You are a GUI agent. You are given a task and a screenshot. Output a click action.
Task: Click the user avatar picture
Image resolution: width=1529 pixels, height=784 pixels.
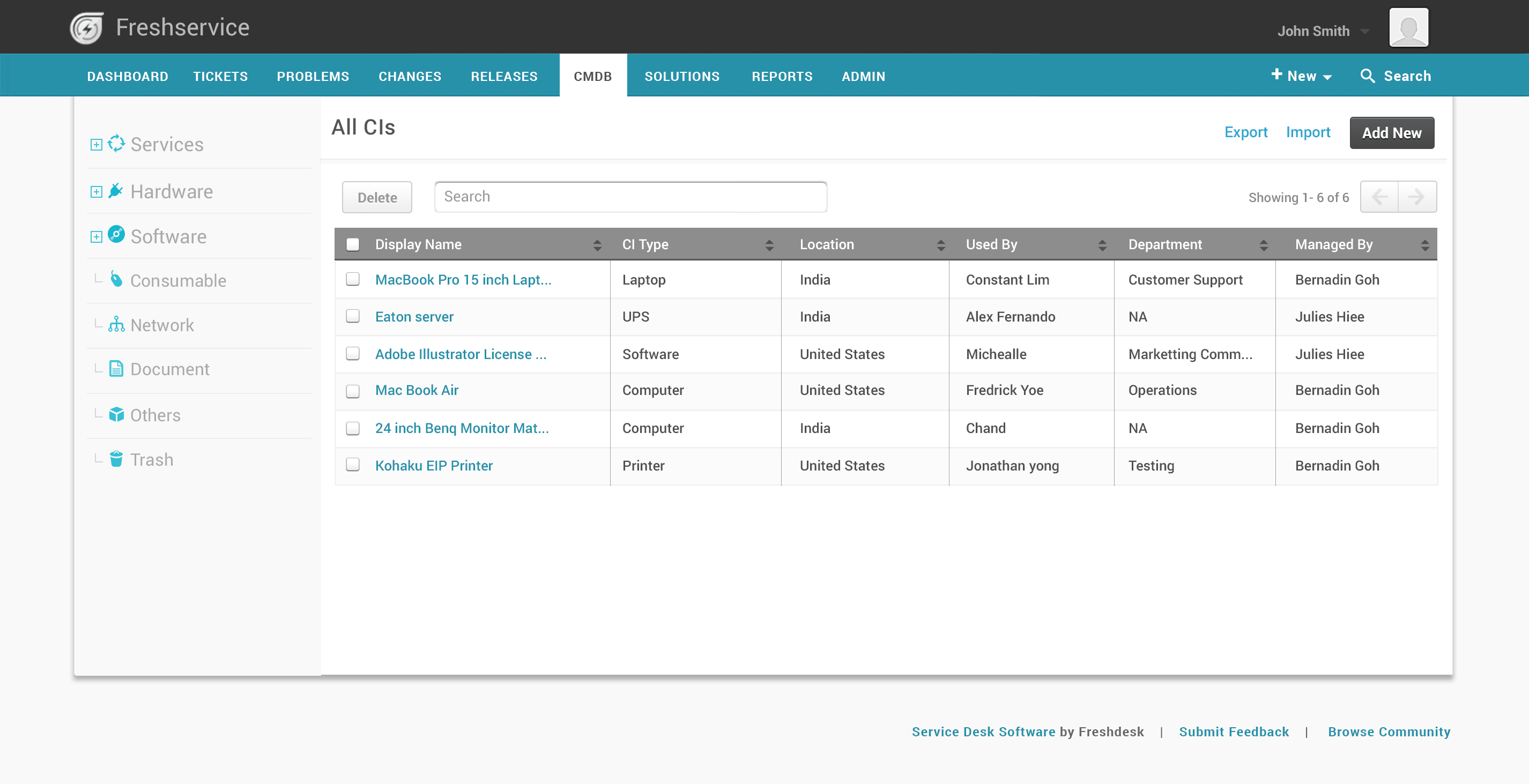pos(1408,28)
